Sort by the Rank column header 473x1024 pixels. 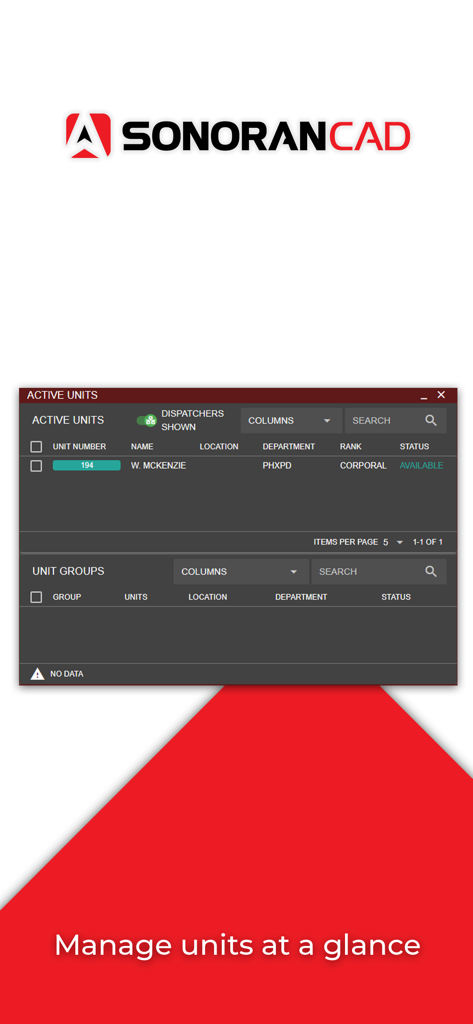(351, 447)
